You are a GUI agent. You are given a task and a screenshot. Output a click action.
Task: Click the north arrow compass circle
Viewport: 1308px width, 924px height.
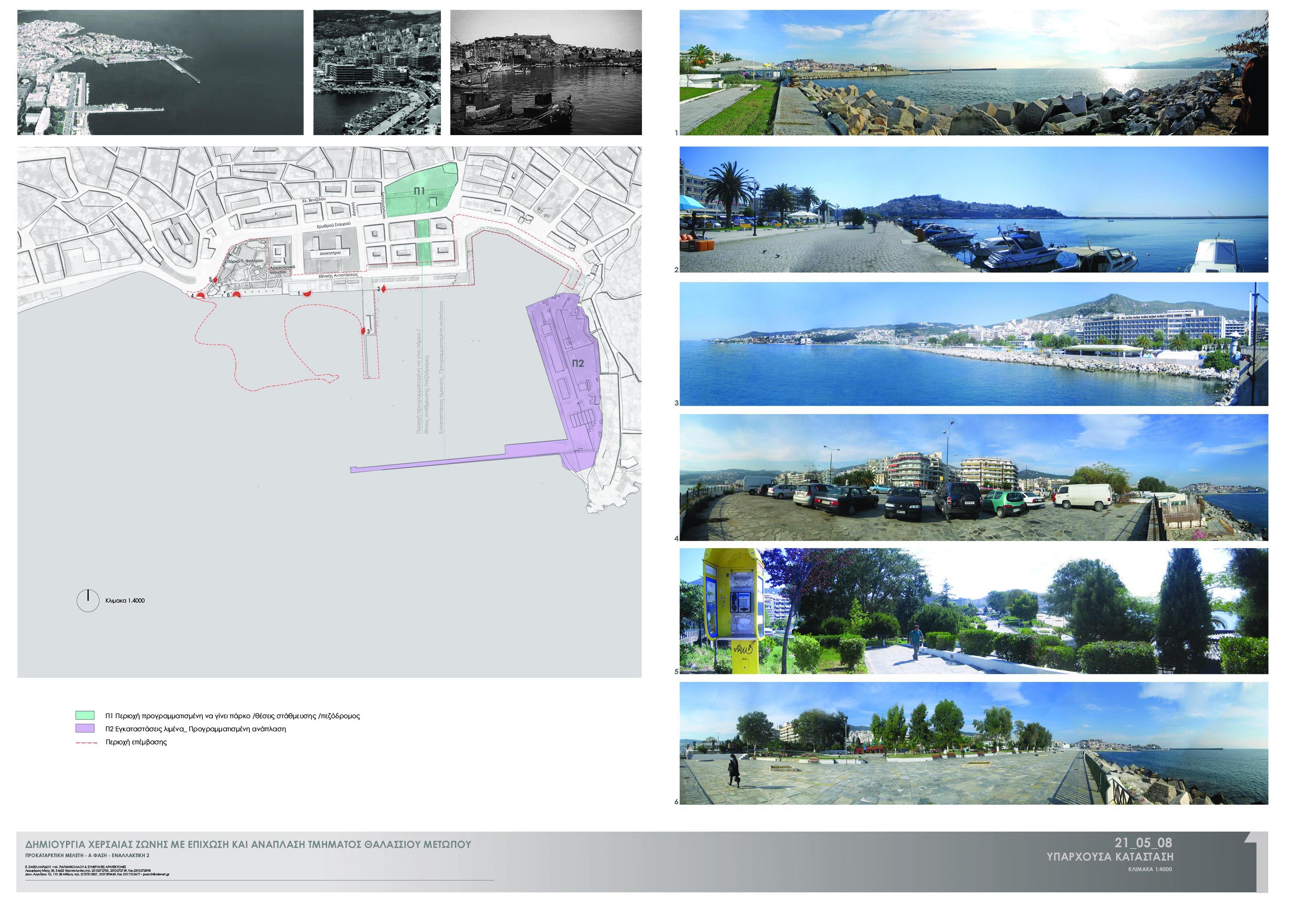coord(88,600)
